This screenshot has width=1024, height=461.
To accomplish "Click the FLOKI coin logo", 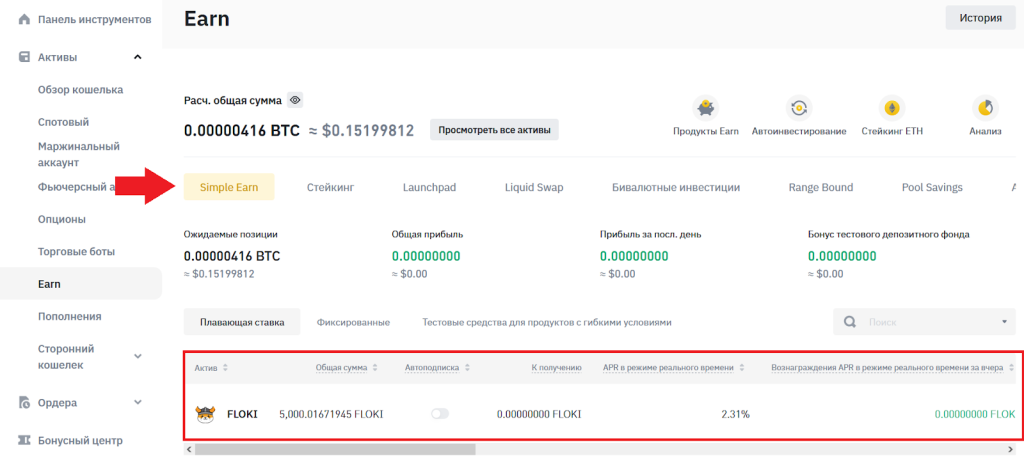I will click(205, 413).
